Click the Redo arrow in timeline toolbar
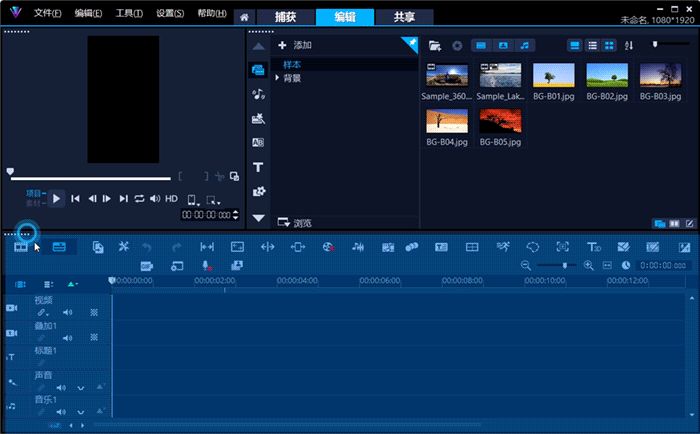700x434 pixels. click(177, 247)
